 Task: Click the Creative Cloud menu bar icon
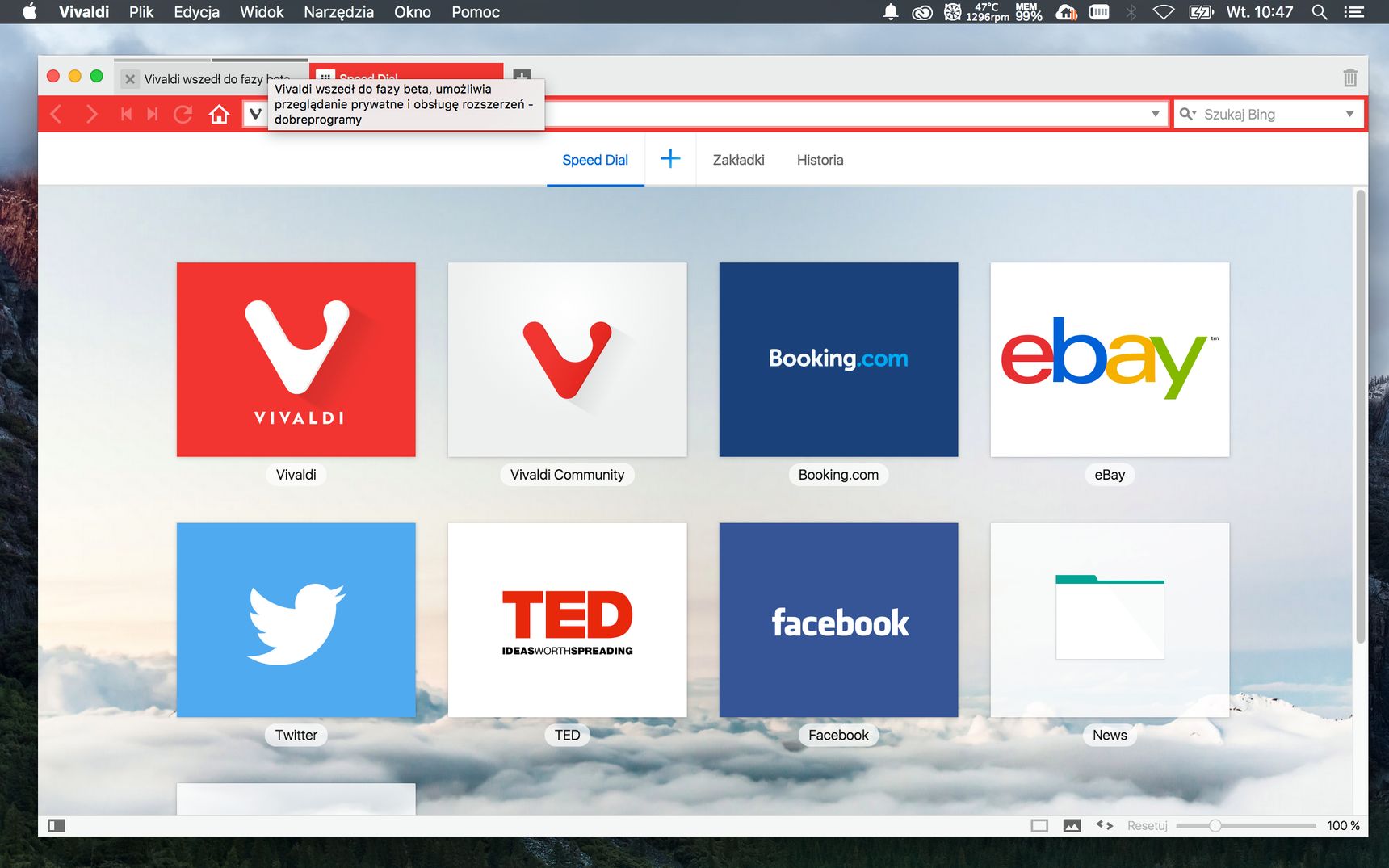pyautogui.click(x=922, y=12)
